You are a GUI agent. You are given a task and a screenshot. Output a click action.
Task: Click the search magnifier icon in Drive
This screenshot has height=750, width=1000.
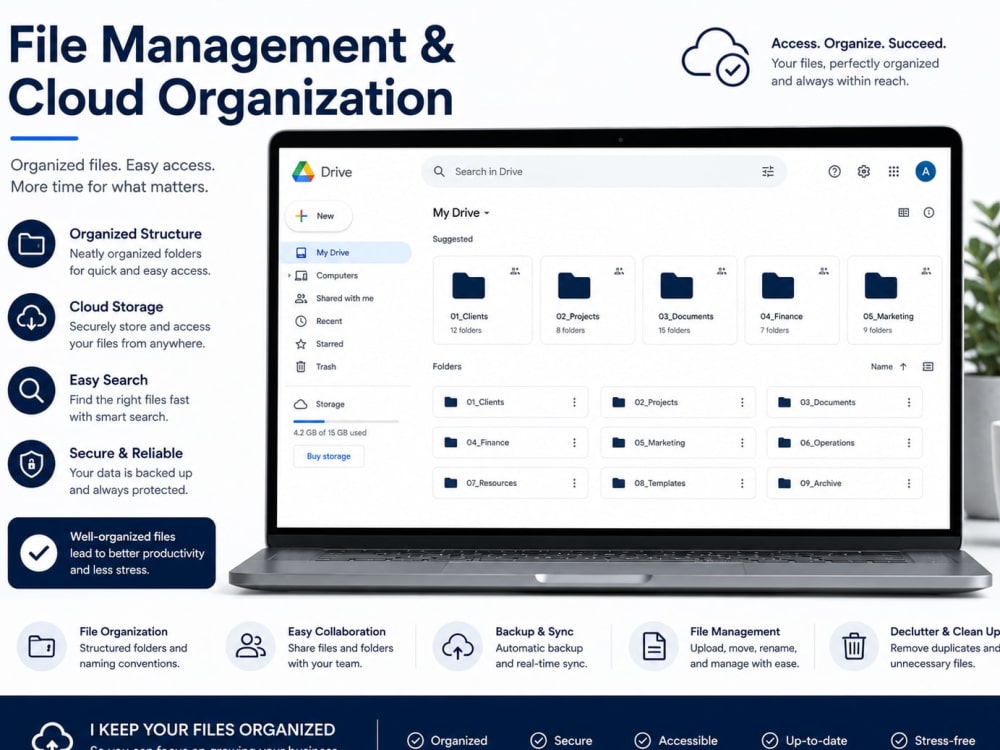[439, 172]
